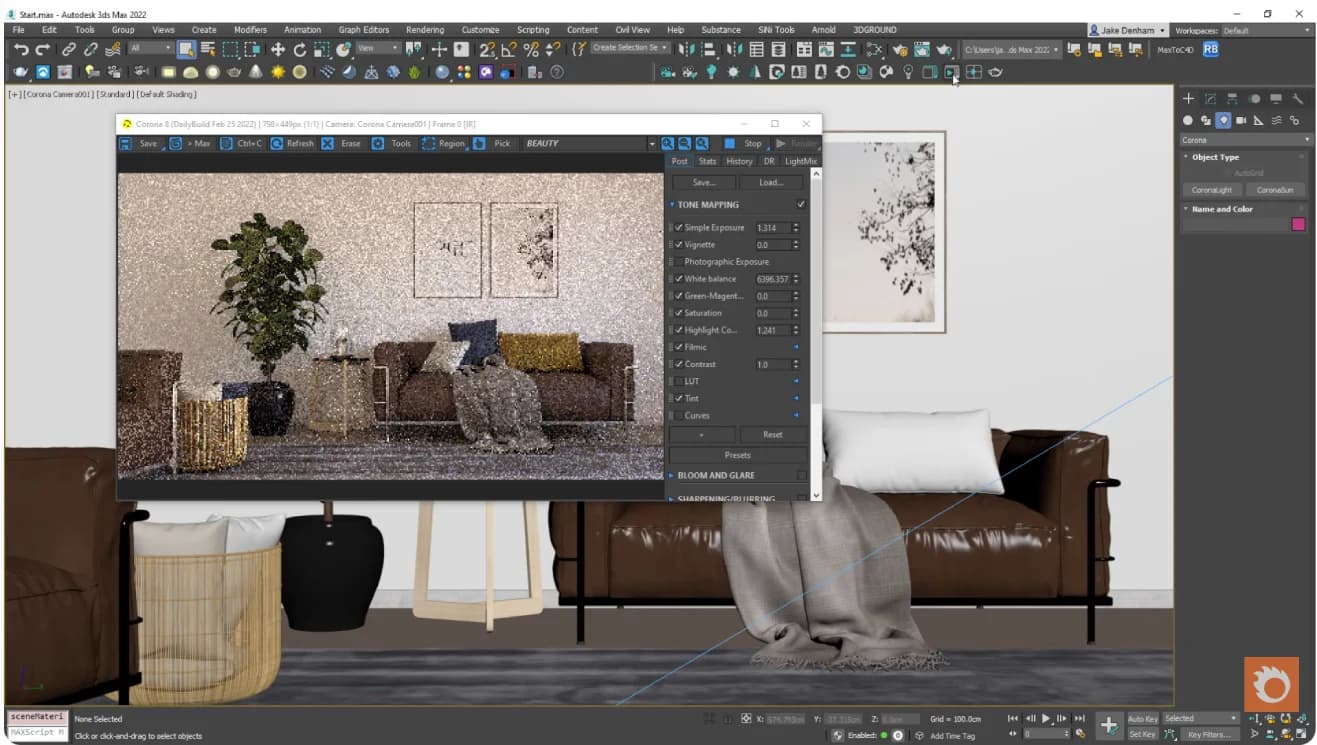The width and height of the screenshot is (1317, 745).
Task: Click the RB icon in top toolbar
Action: (1211, 49)
